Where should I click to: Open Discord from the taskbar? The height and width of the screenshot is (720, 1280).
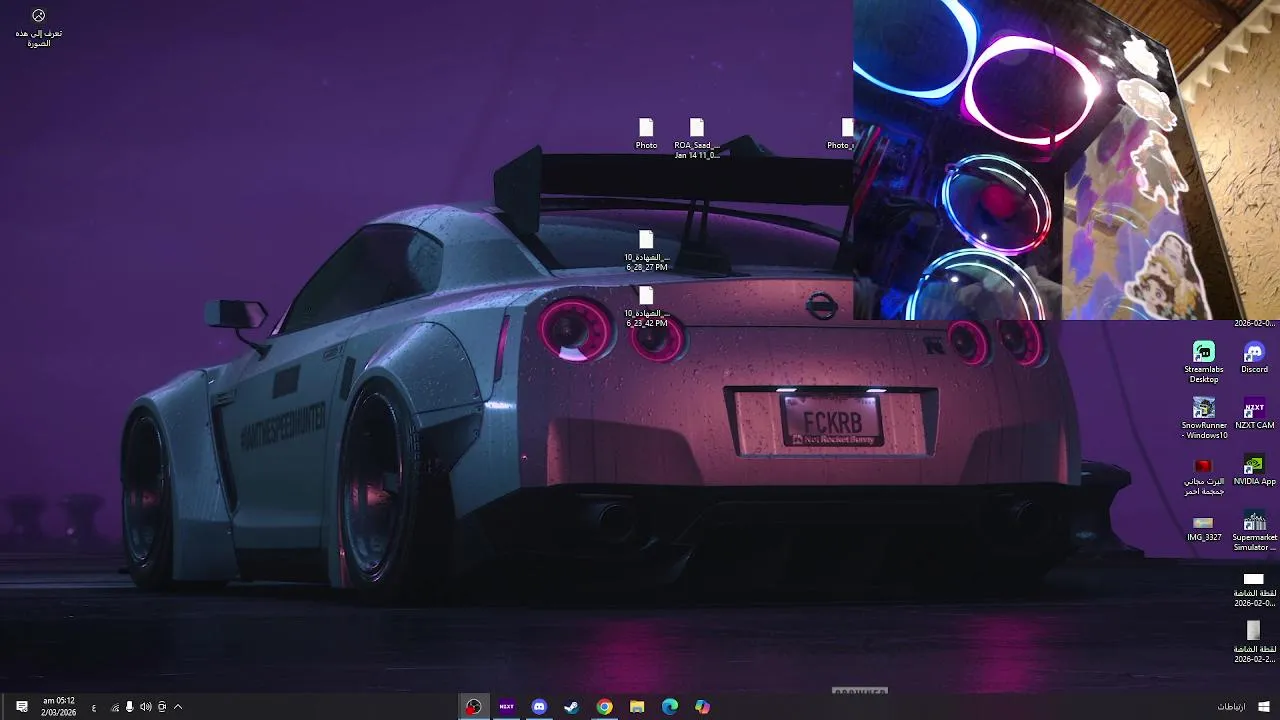pos(539,706)
